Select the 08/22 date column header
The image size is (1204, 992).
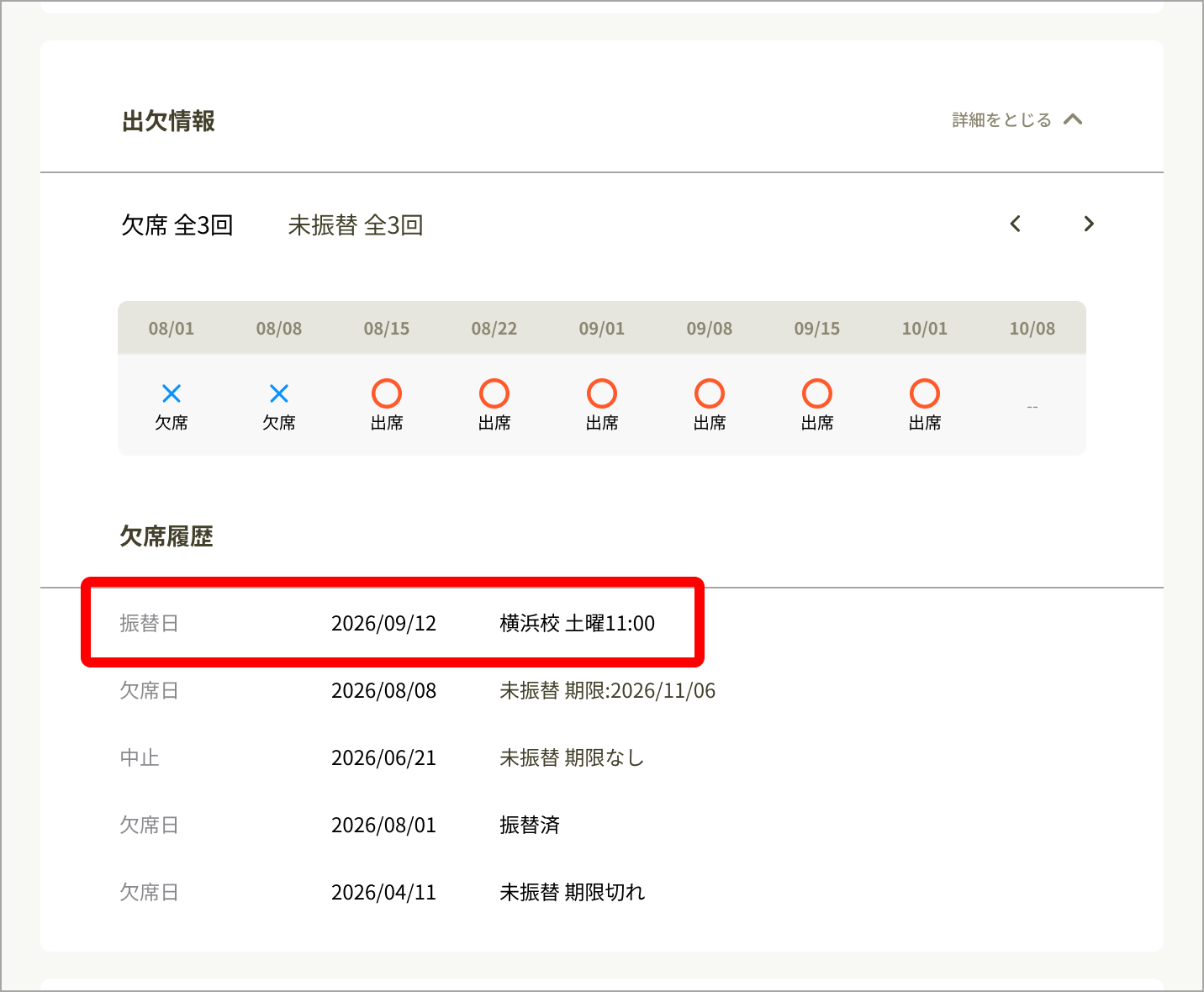[494, 329]
